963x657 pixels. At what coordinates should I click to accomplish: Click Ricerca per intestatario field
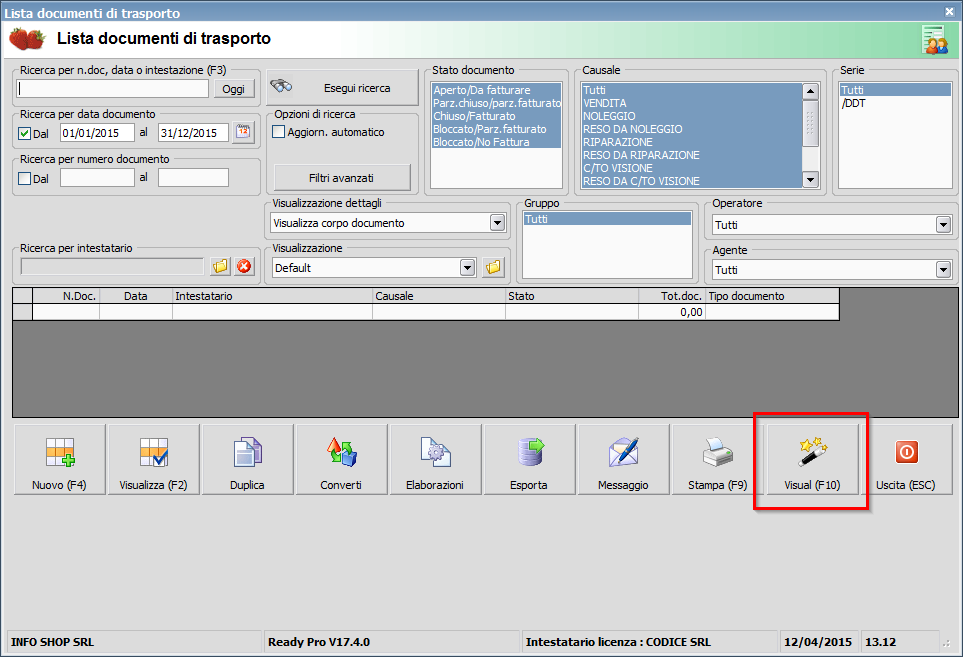click(112, 266)
